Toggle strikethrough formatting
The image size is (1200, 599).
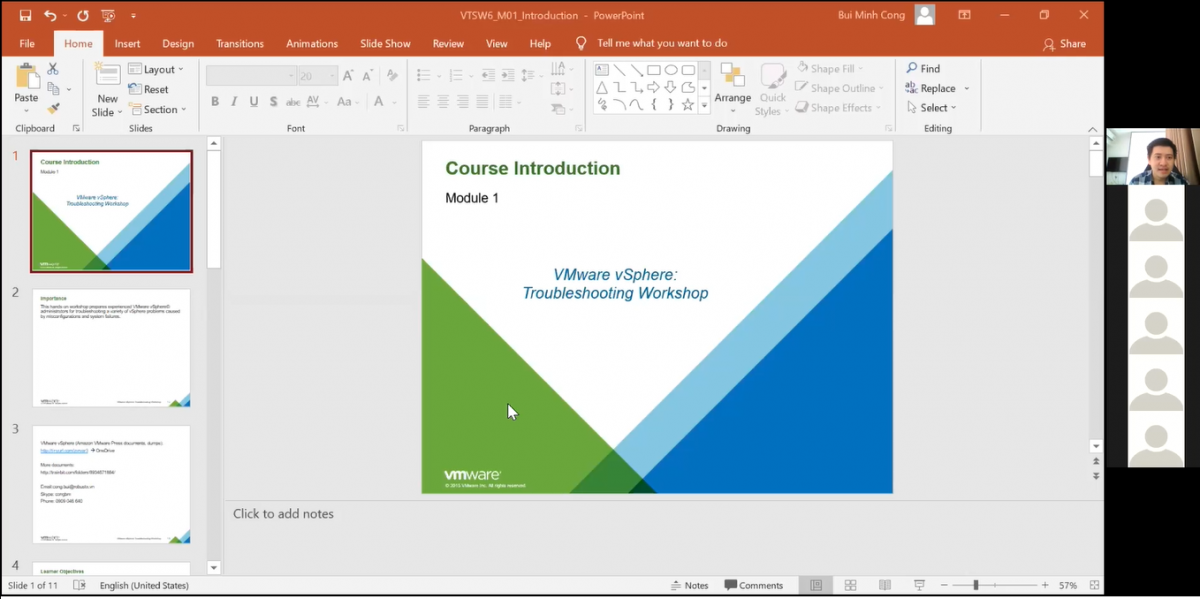click(293, 102)
